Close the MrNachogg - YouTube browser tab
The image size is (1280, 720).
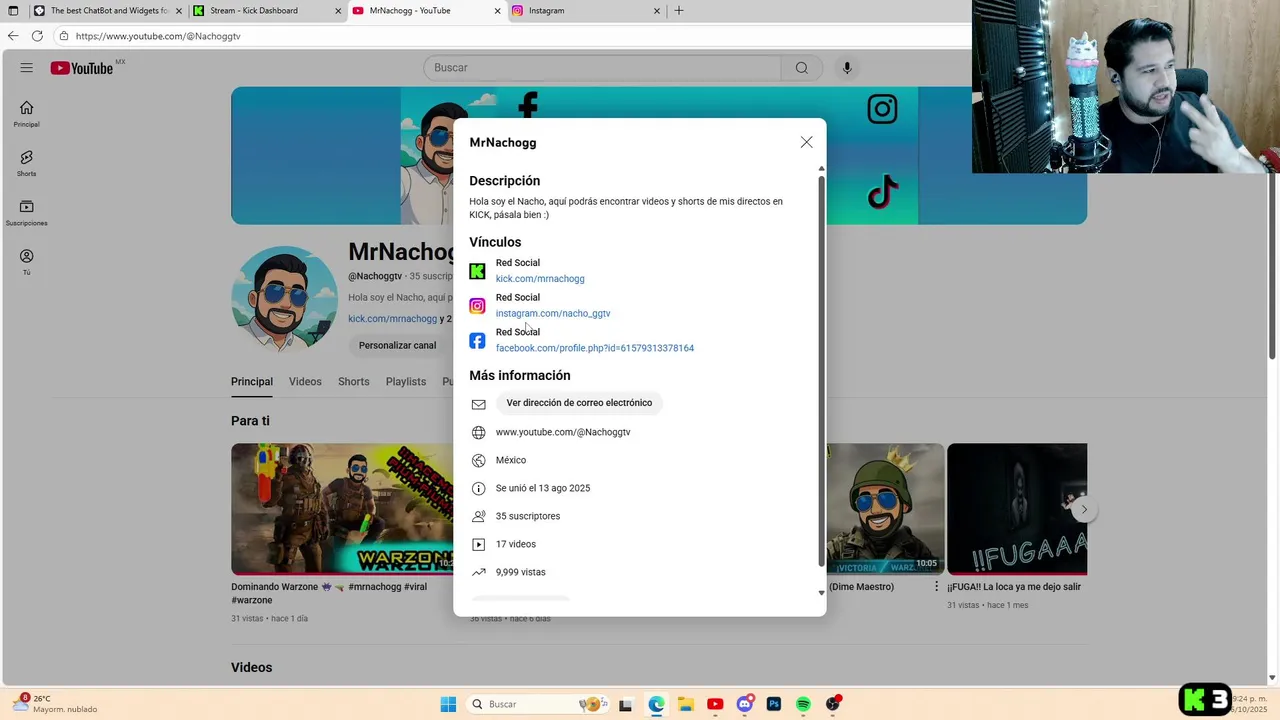tap(497, 11)
